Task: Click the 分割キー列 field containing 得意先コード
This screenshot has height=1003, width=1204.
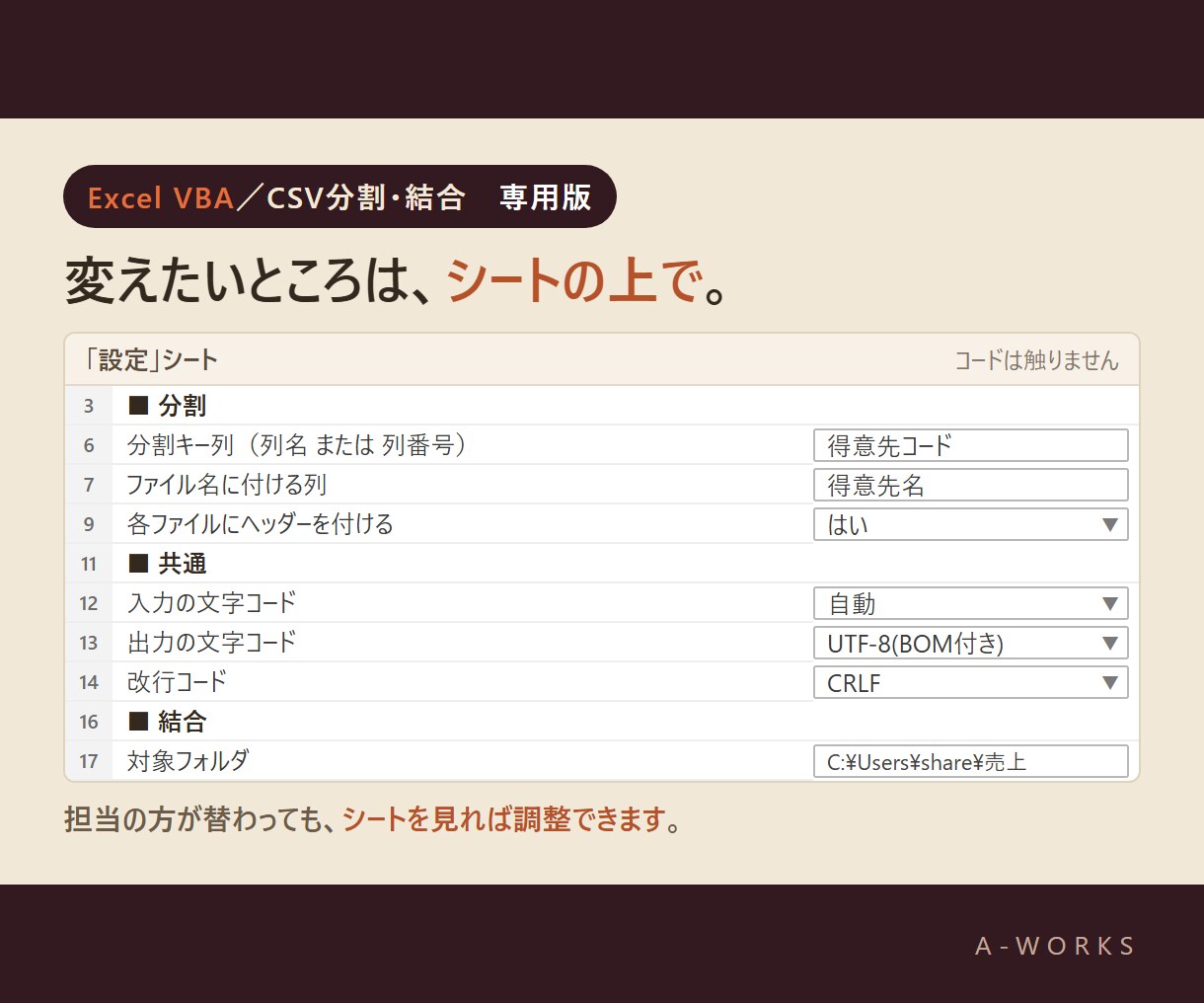Action: click(x=971, y=445)
